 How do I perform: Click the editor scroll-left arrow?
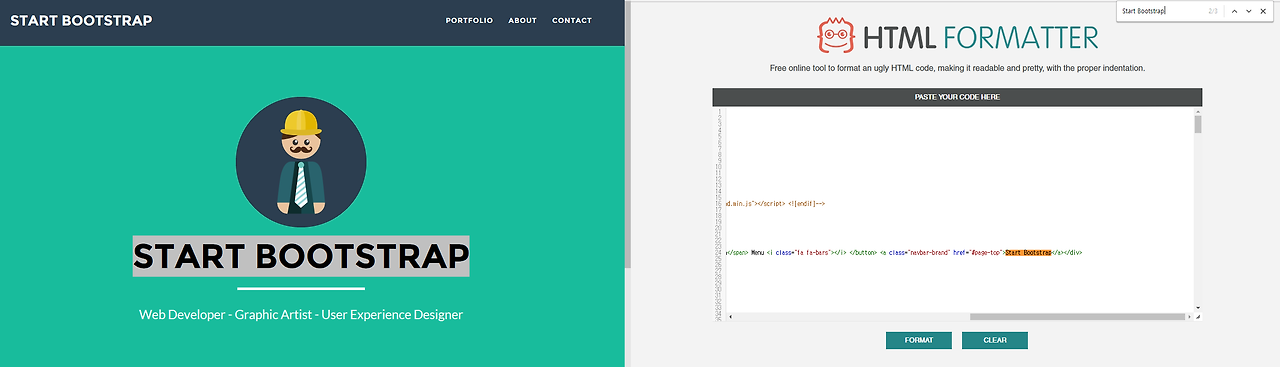click(x=730, y=317)
